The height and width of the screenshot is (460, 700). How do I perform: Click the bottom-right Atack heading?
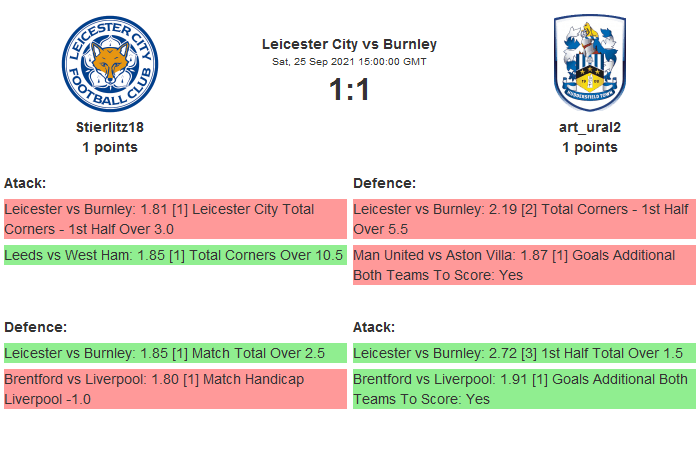[x=374, y=327]
